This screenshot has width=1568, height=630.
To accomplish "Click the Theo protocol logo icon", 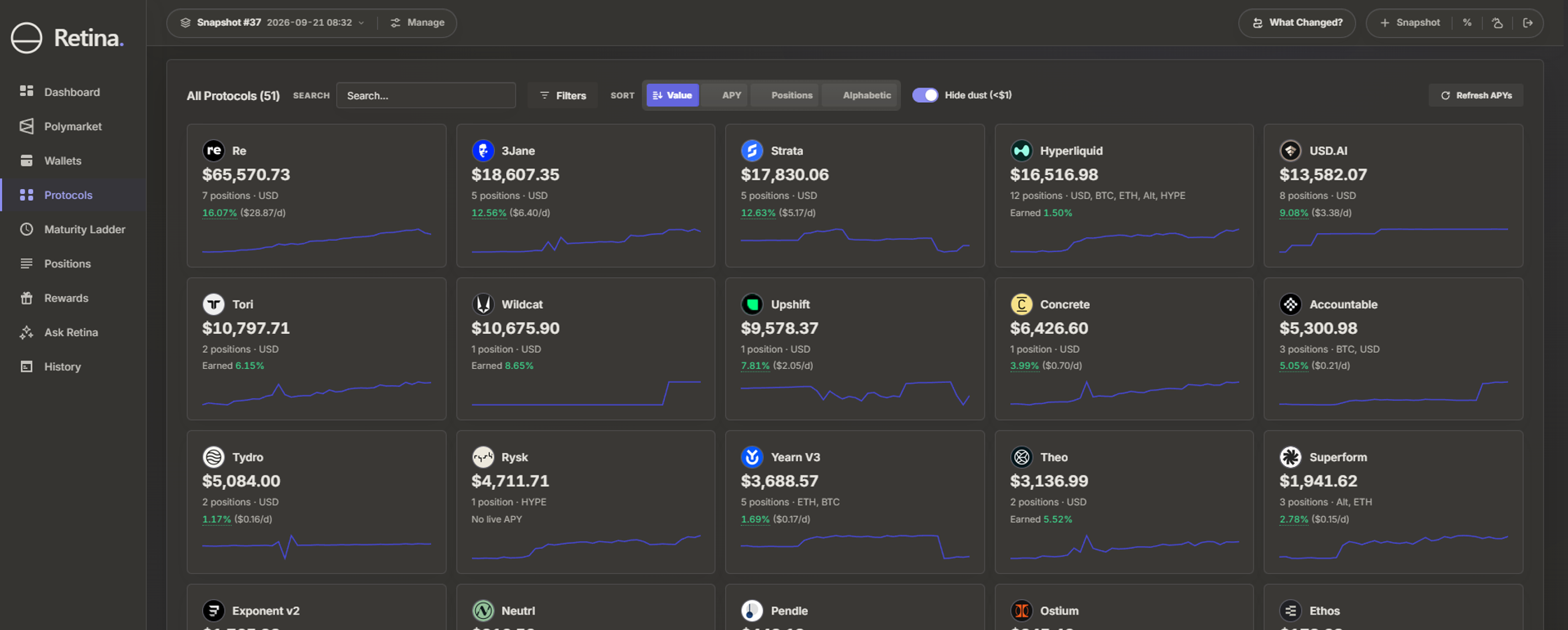I will pos(1021,457).
